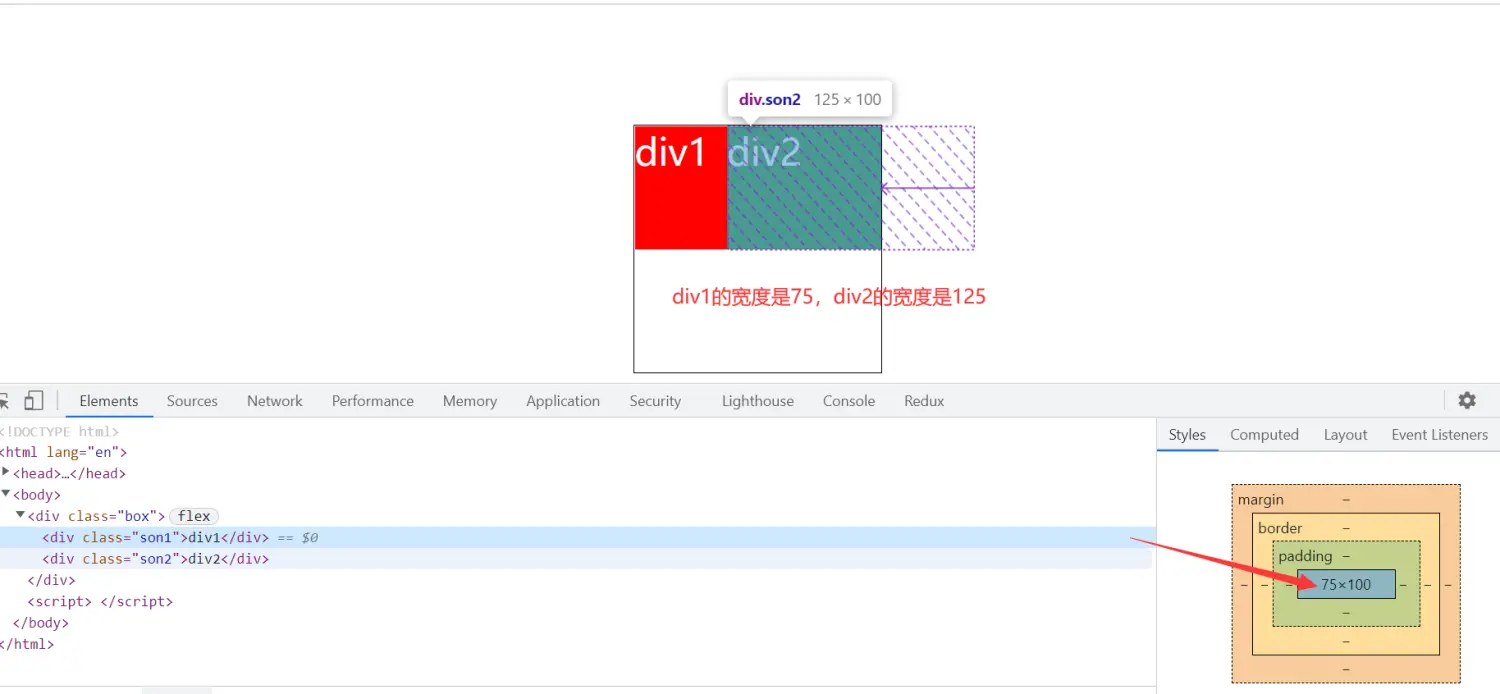Open the Application tab
The height and width of the screenshot is (694, 1500).
click(563, 401)
